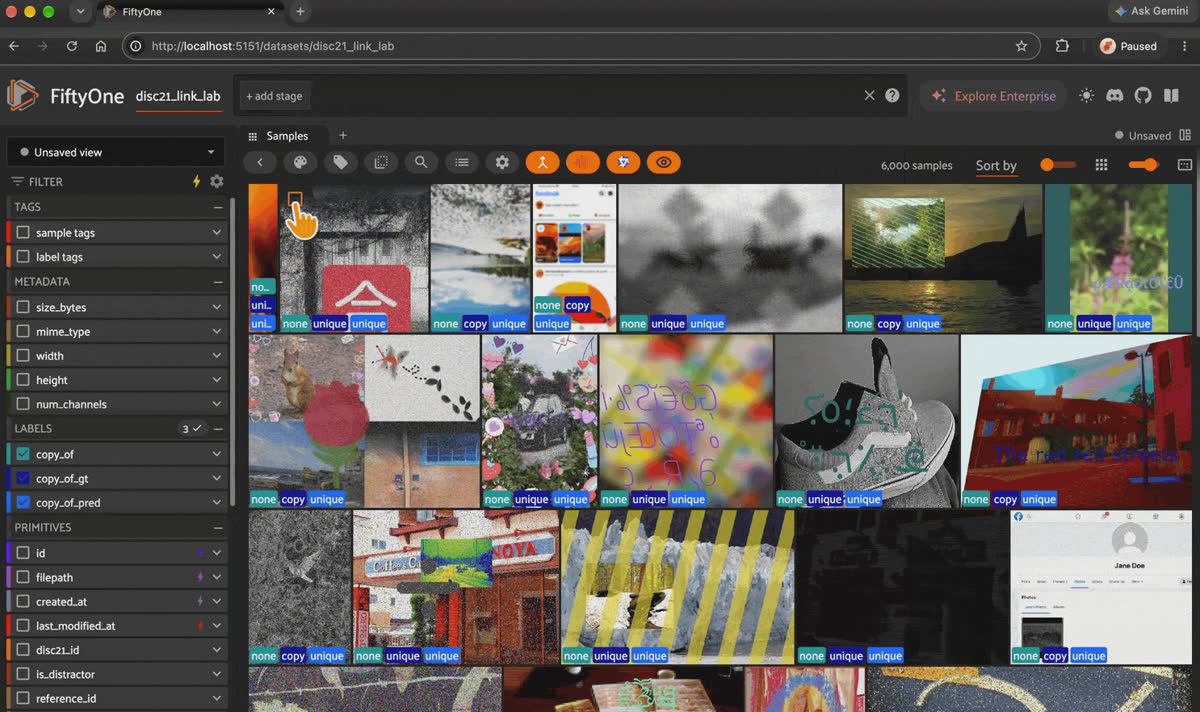Expand the width field filter

pos(217,356)
